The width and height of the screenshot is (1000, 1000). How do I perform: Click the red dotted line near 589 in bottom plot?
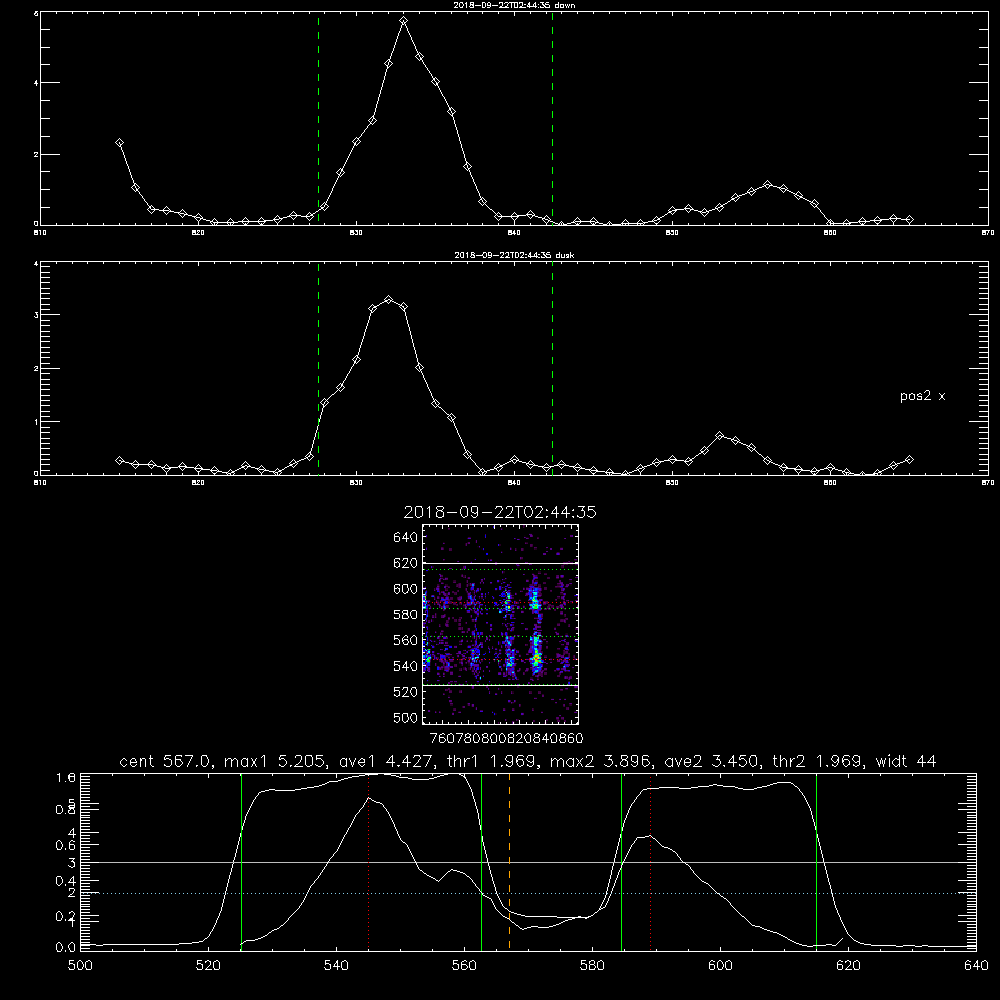651,862
